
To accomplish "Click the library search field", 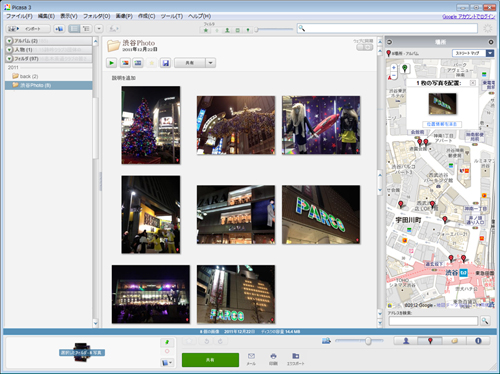I will 387,28.
